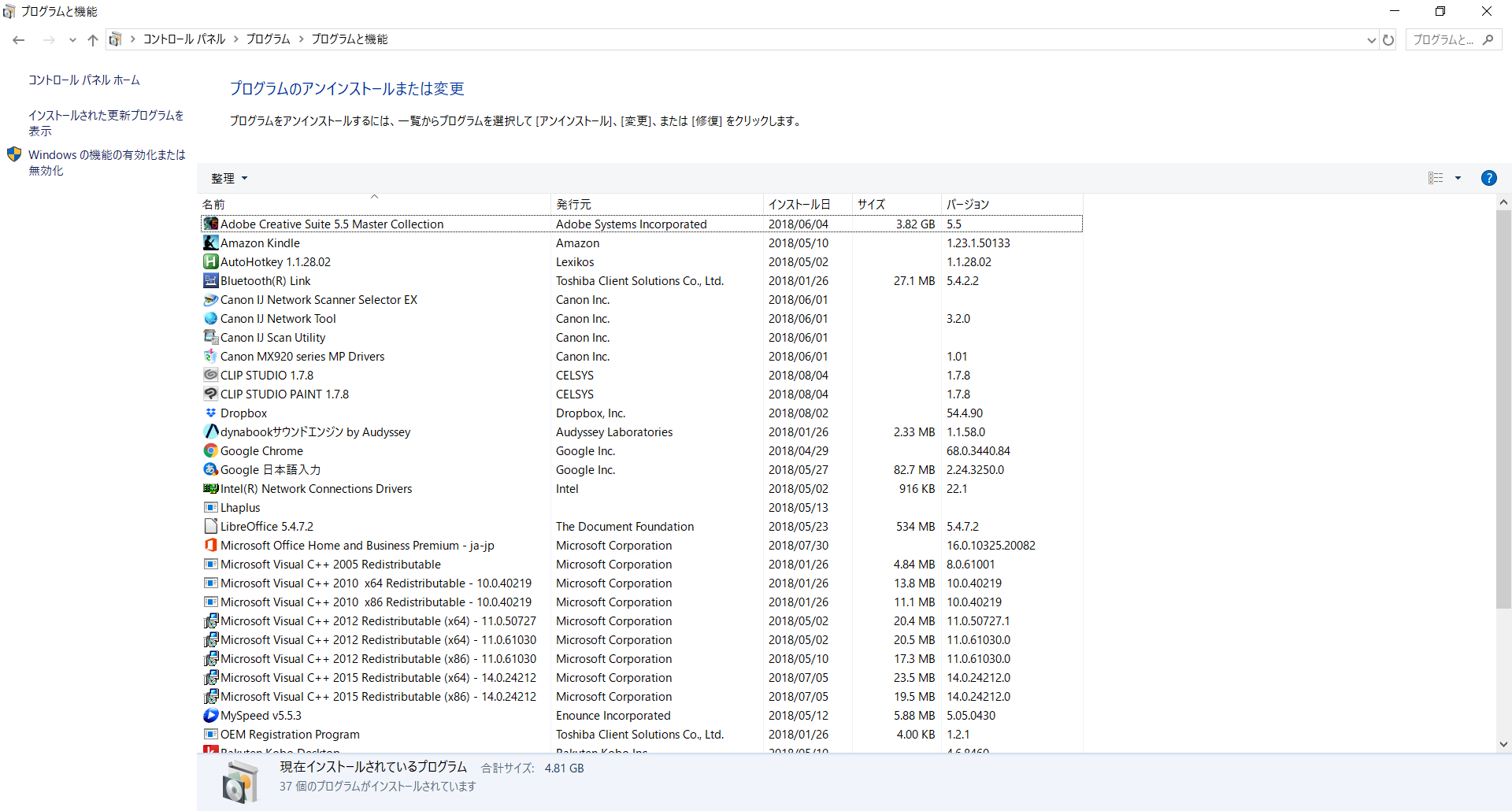Viewport: 1512px width, 811px height.
Task: Click the Amazon Kindle app icon
Action: point(210,243)
